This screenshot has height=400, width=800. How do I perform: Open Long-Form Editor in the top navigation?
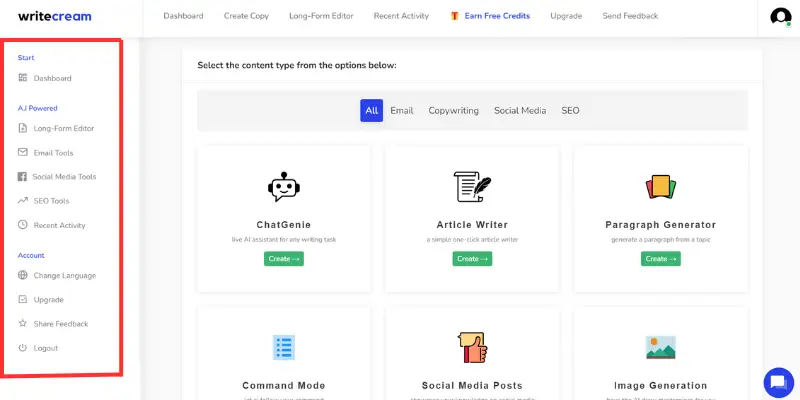pos(321,16)
